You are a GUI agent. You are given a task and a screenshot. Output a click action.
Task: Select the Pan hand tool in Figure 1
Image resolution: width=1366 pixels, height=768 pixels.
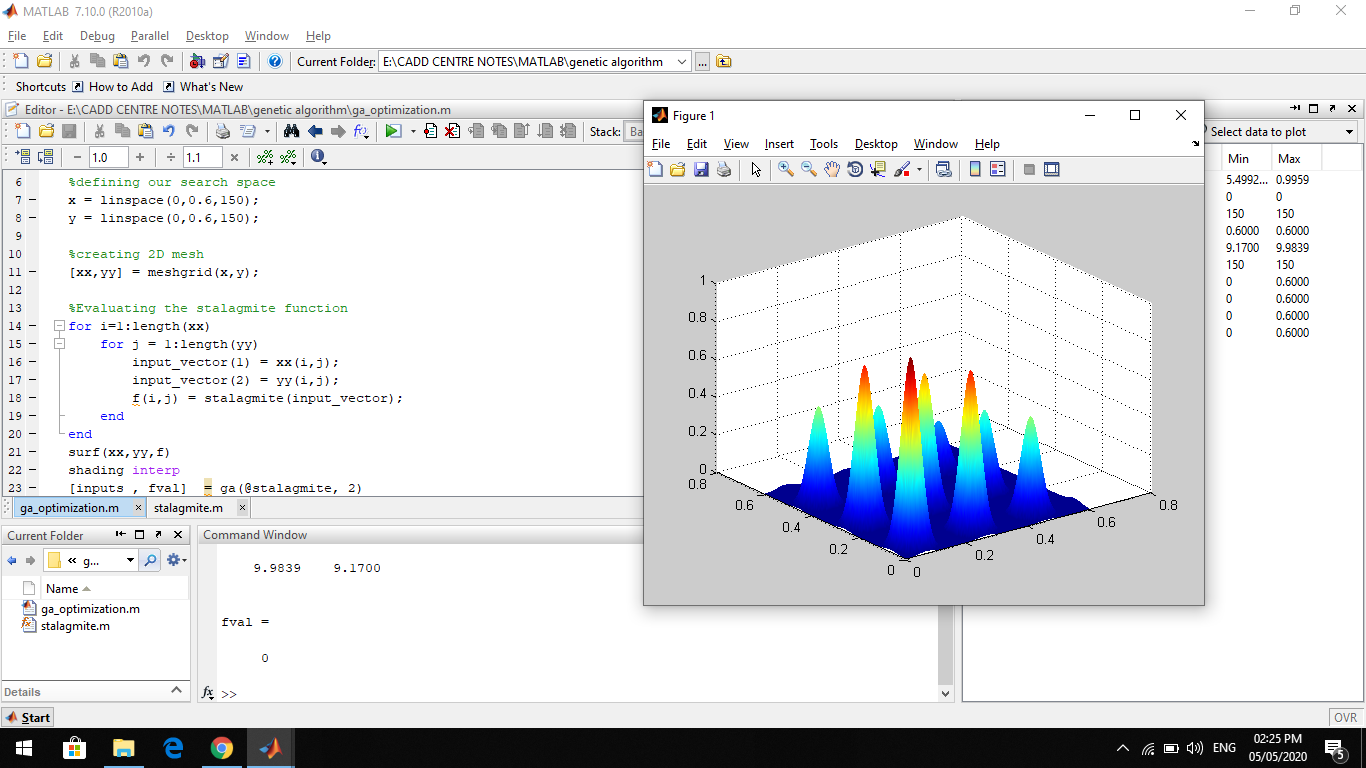point(832,170)
